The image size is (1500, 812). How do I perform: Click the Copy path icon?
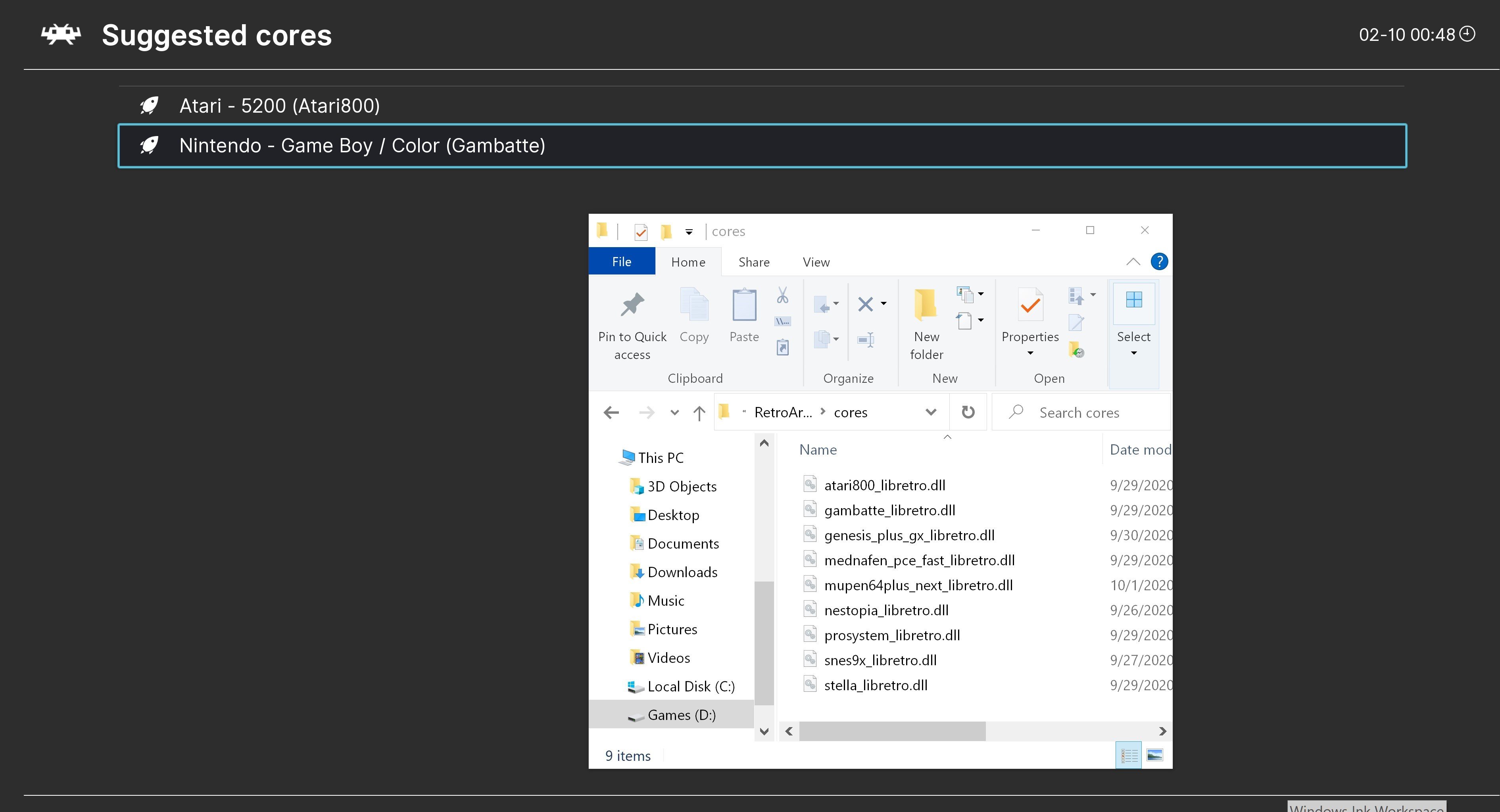783,321
